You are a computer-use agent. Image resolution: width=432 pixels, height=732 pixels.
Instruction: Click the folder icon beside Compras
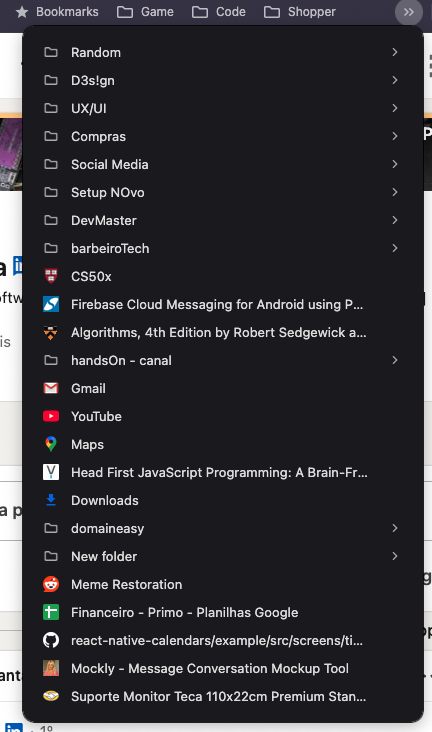[51, 136]
